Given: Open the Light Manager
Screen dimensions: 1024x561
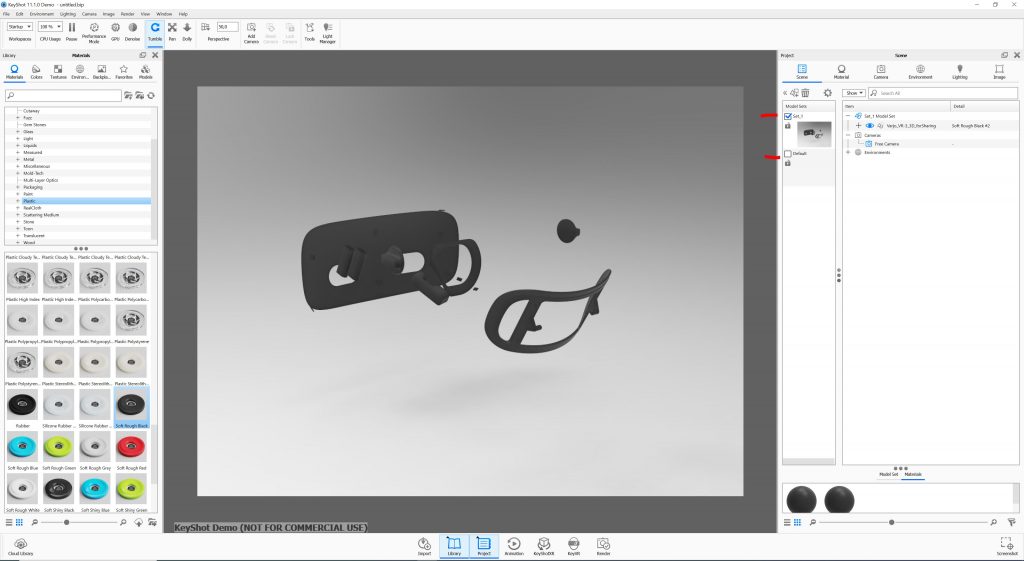Looking at the screenshot, I should pyautogui.click(x=327, y=31).
